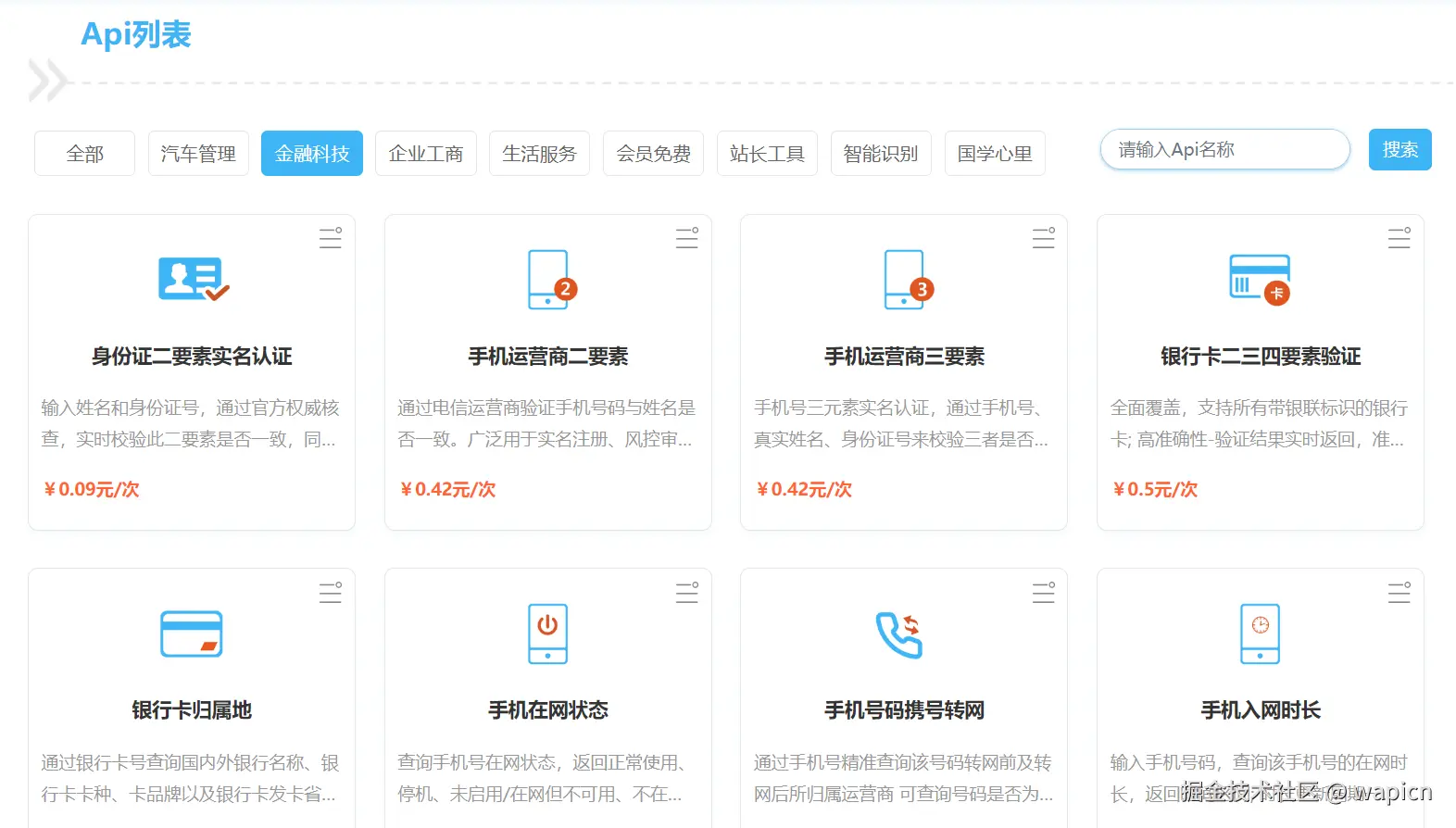Click the ¥0.09元/次 price
This screenshot has width=1456, height=828.
point(92,489)
